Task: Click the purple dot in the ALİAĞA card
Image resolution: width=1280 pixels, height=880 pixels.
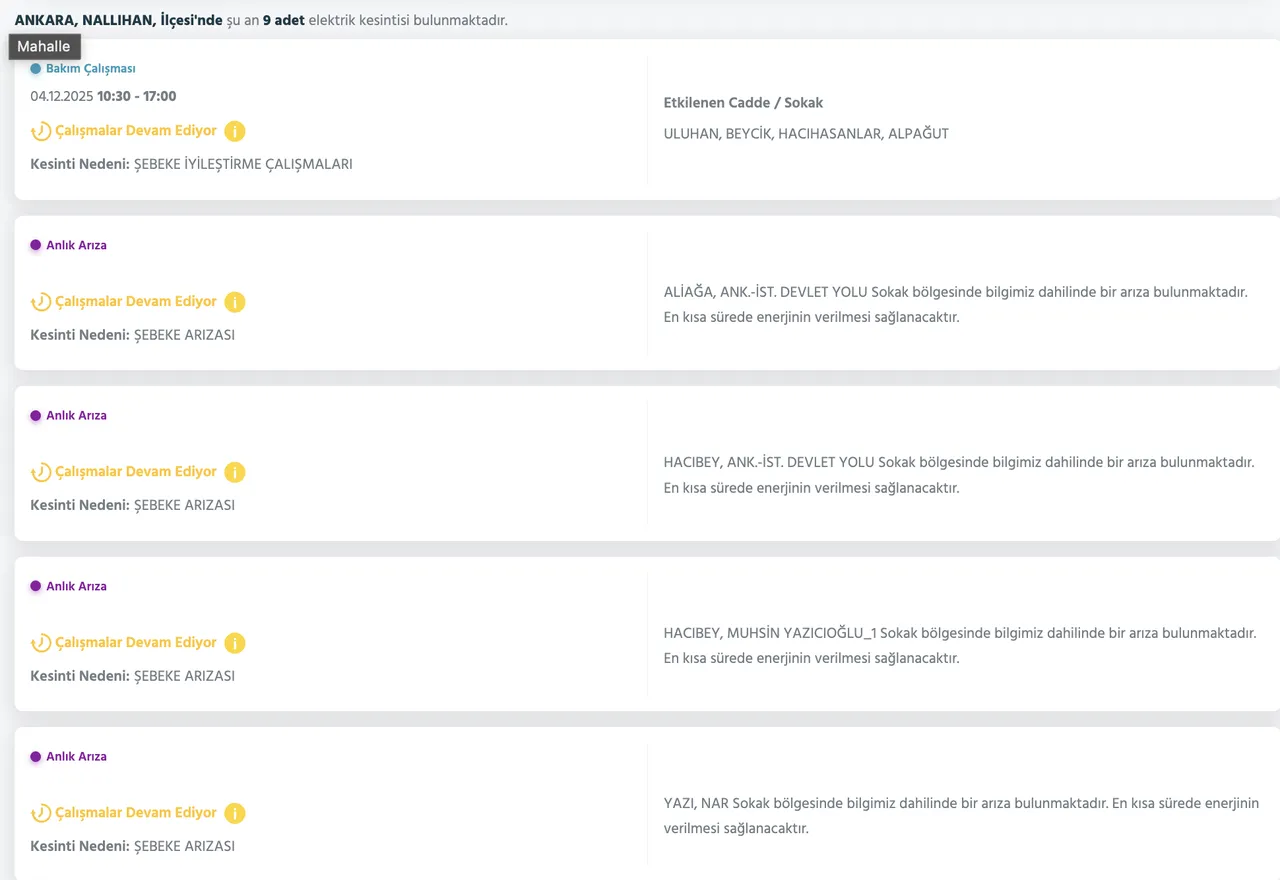Action: pos(36,245)
